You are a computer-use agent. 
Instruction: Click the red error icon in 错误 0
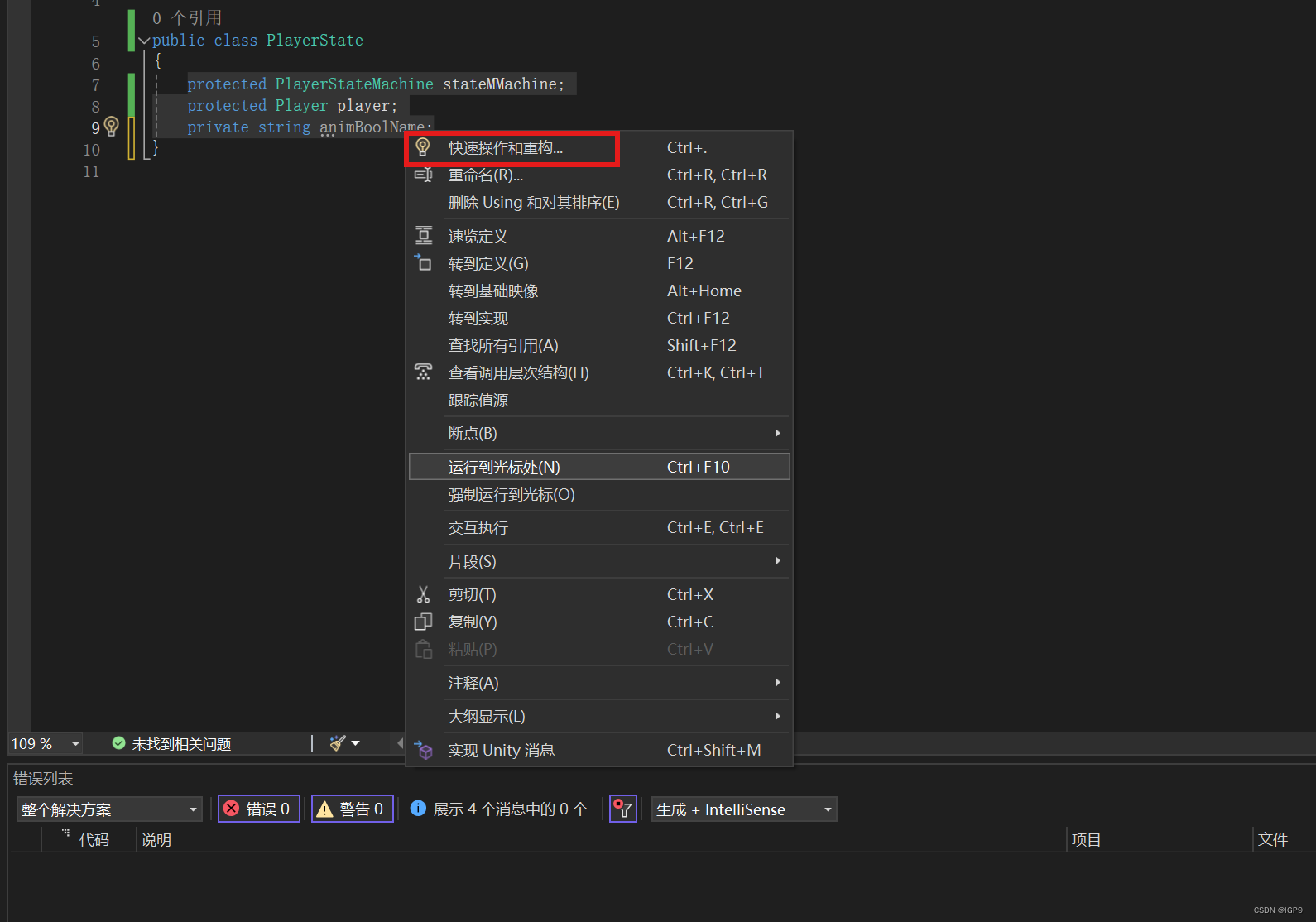[x=232, y=809]
